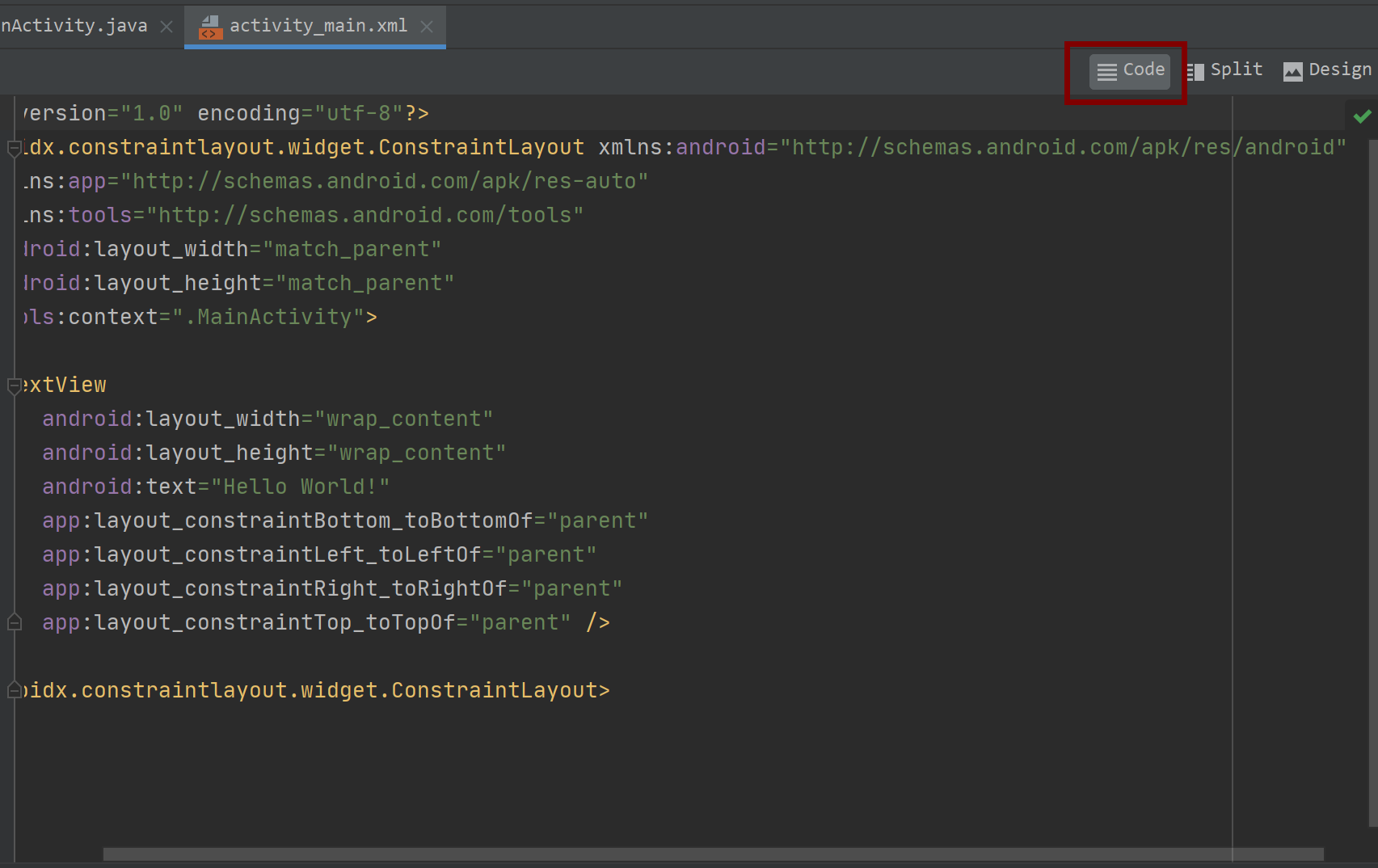
Task: Click the horizontal scrollbar at bottom
Action: pyautogui.click(x=713, y=854)
